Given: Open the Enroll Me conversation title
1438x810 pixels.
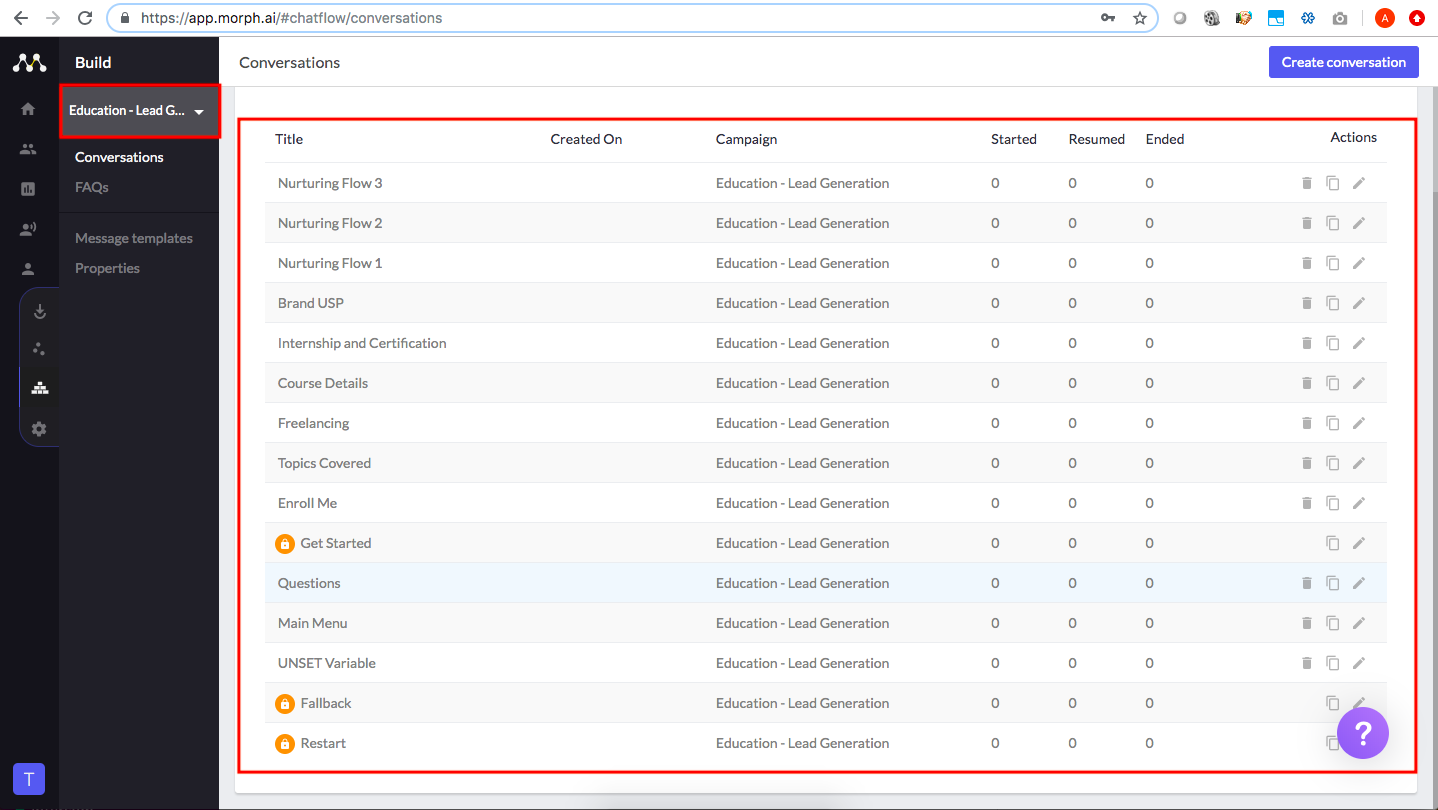Looking at the screenshot, I should pyautogui.click(x=308, y=503).
